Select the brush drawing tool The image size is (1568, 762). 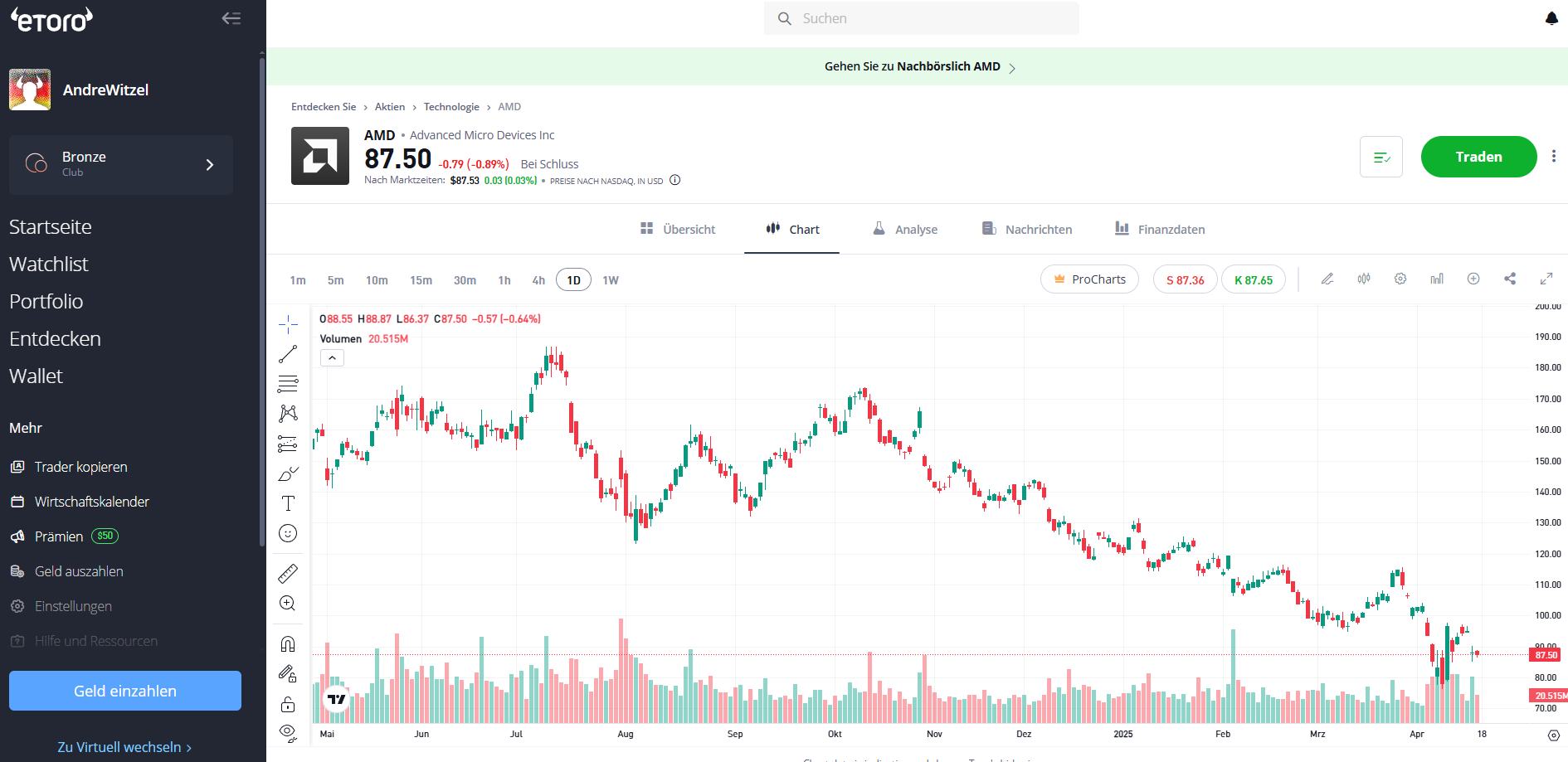click(288, 473)
